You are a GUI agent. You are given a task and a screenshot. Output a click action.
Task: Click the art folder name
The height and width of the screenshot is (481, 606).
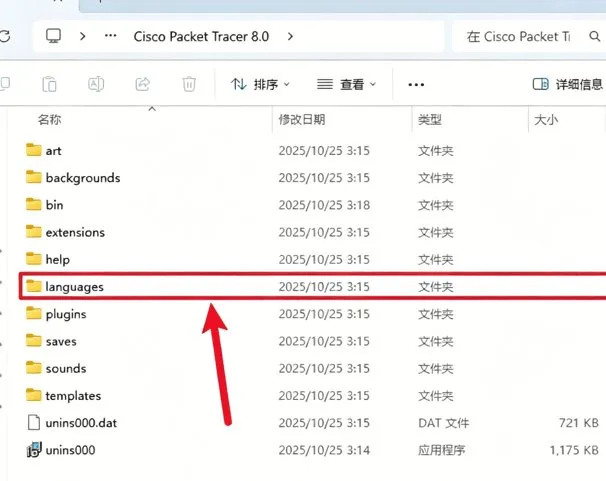click(53, 151)
